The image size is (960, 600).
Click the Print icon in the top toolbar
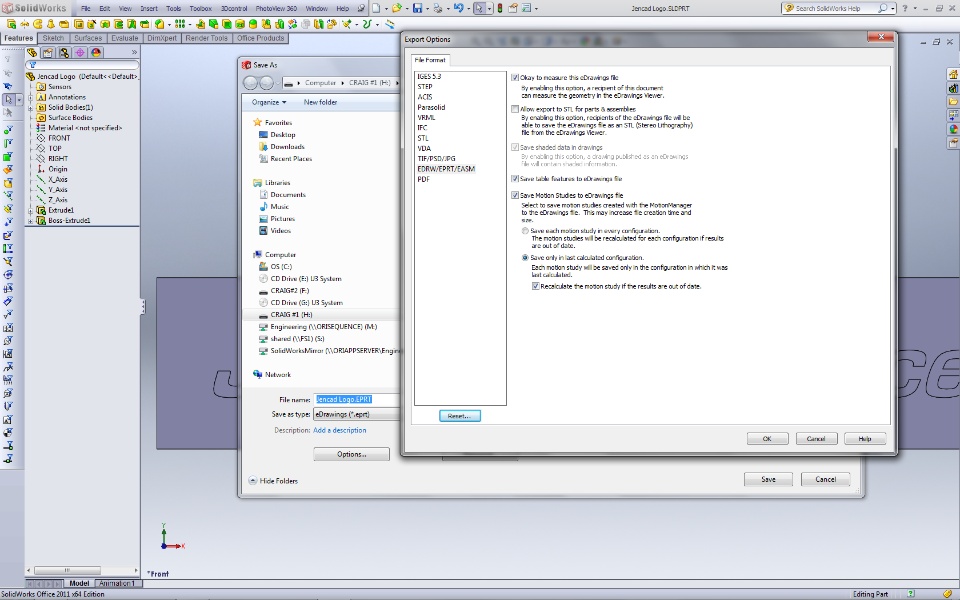[x=438, y=8]
